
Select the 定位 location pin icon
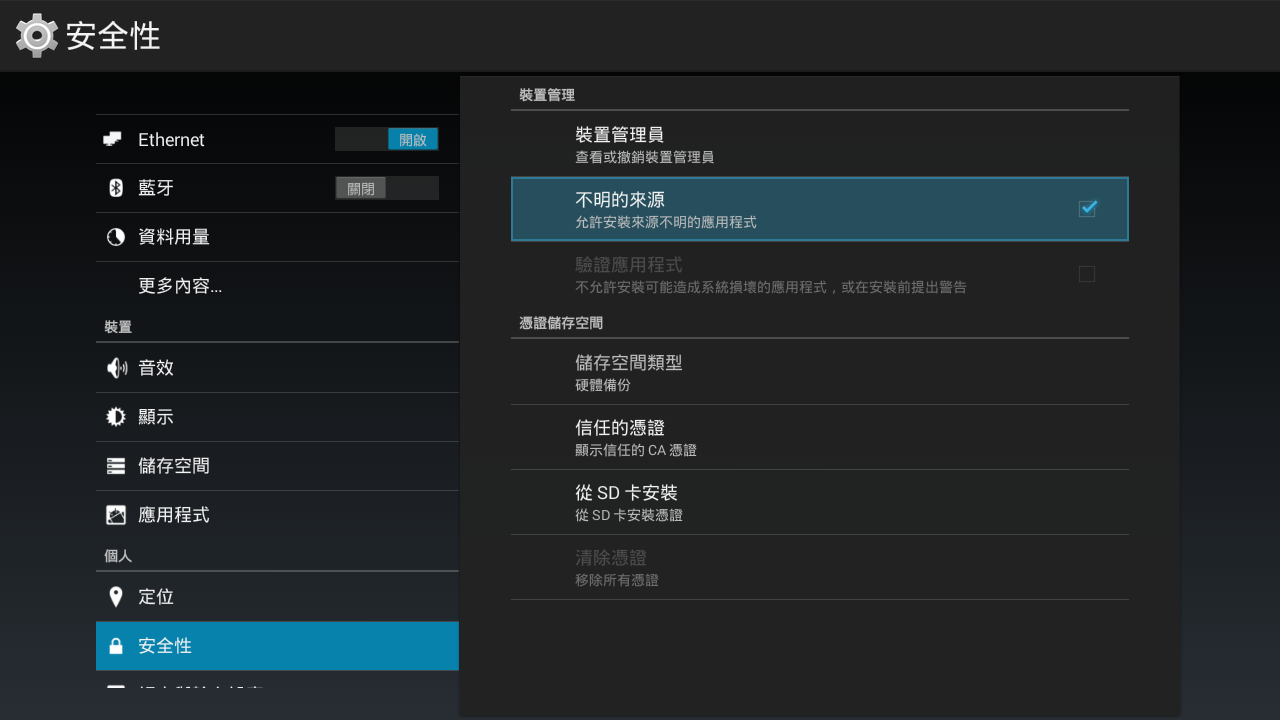[113, 596]
